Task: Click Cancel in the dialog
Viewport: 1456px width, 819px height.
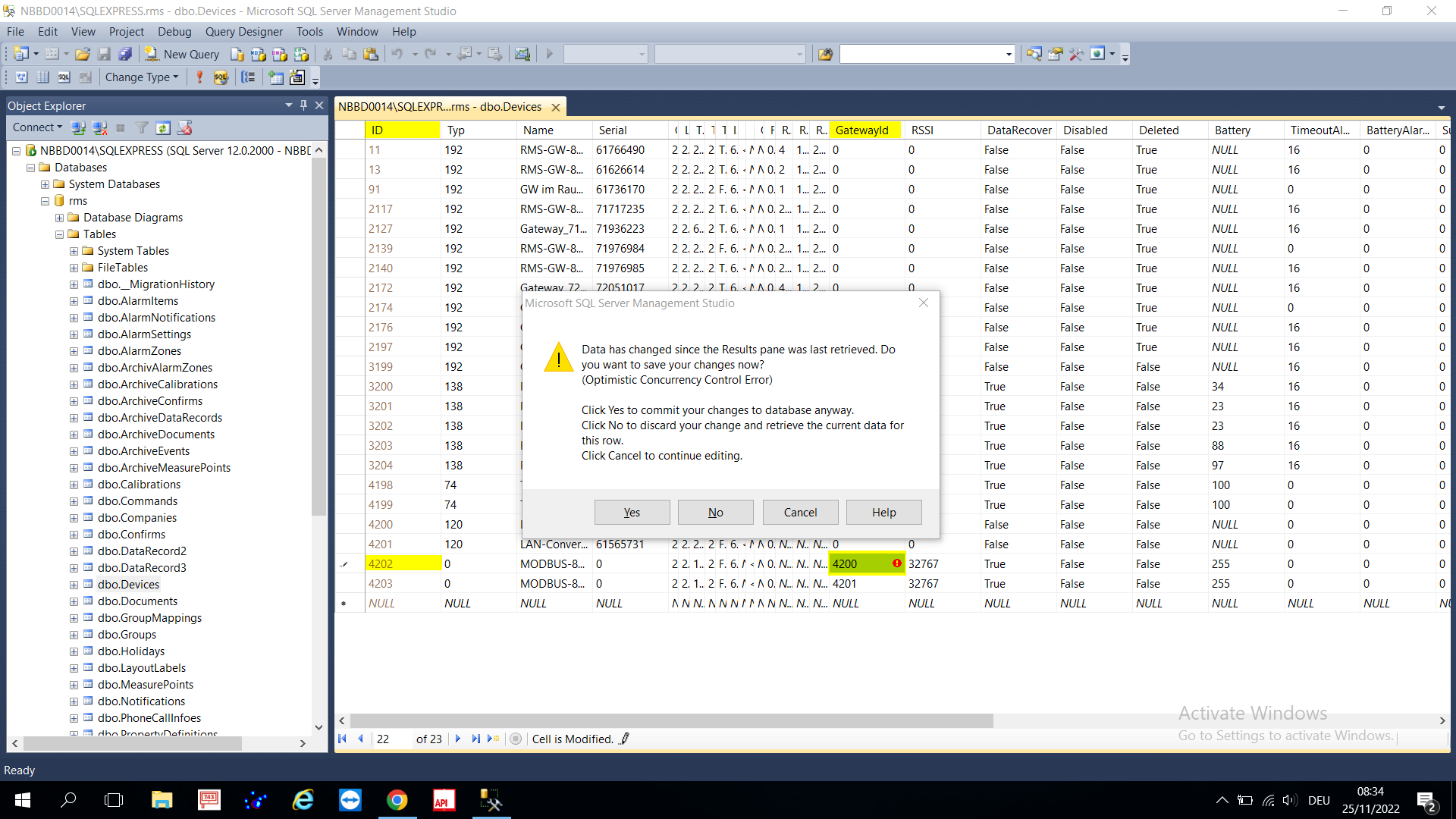Action: (800, 513)
